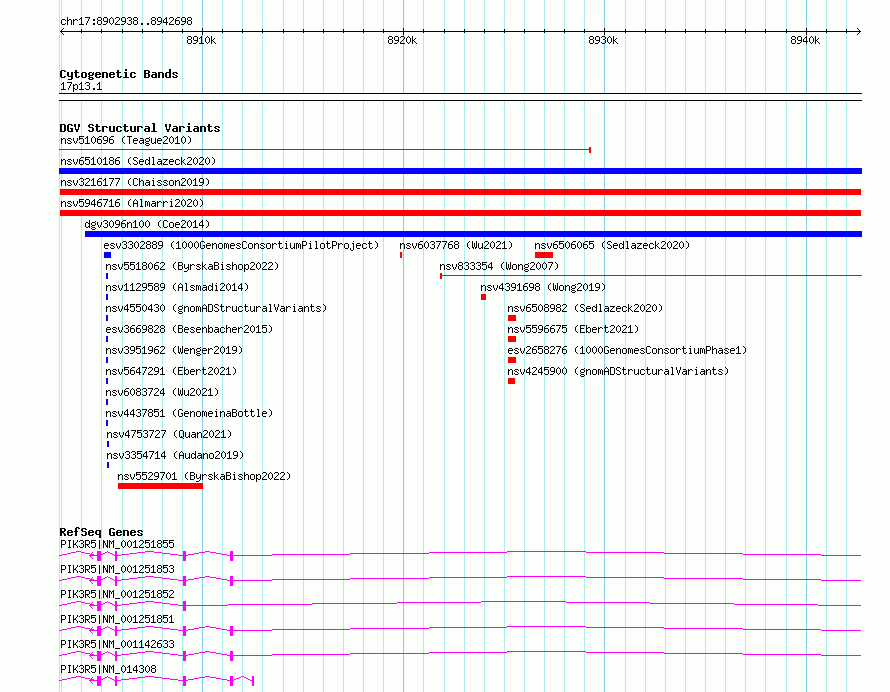This screenshot has height=692, width=890.
Task: Select the nsv6510186 (Sedlazeck2020) blue bar
Action: tap(460, 171)
